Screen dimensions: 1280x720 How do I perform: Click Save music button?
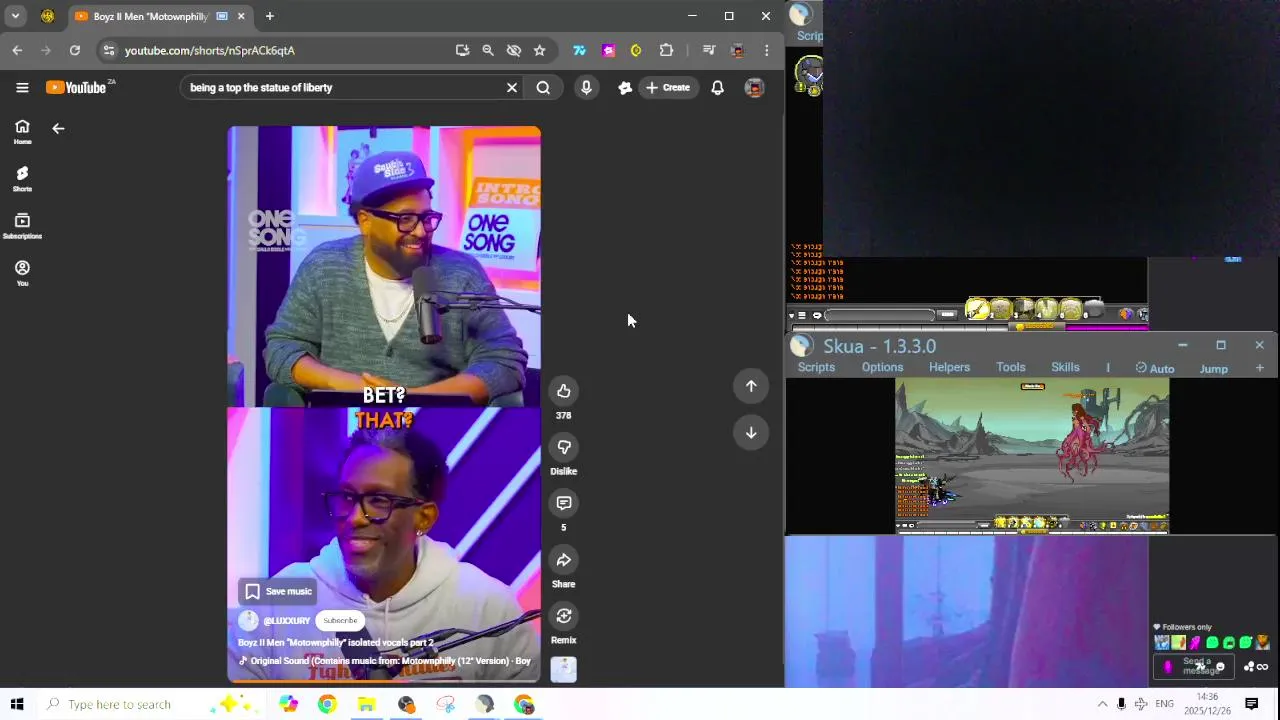(279, 591)
